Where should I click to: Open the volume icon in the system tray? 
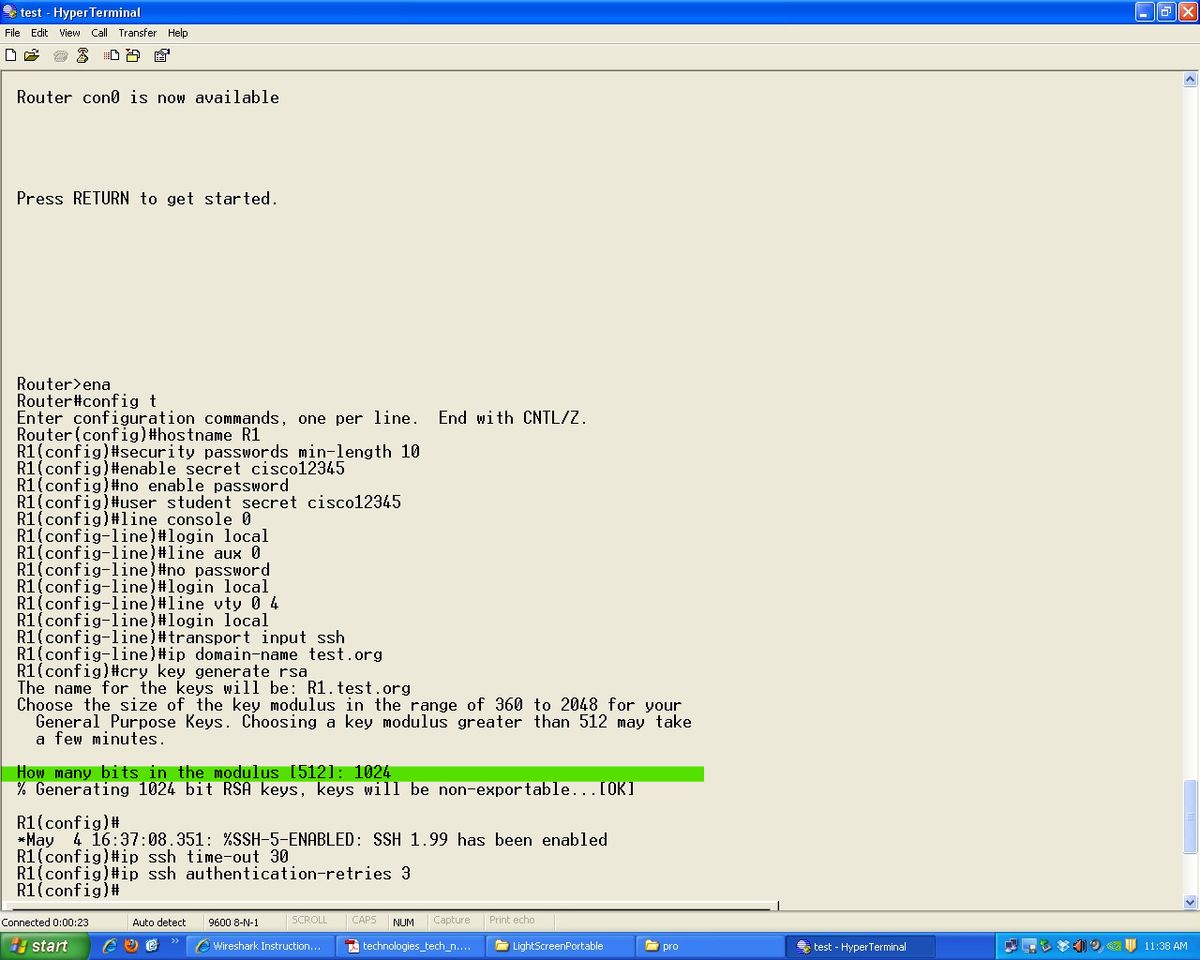1079,946
